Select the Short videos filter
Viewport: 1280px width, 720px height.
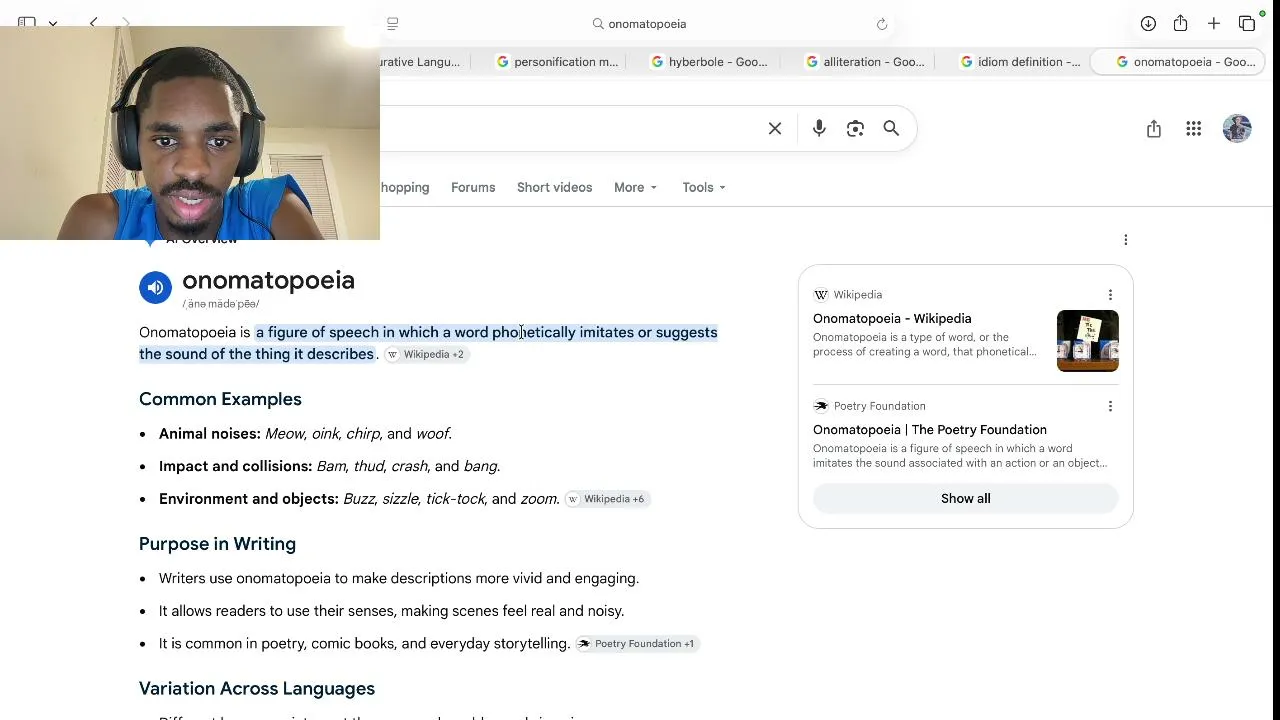pos(554,187)
